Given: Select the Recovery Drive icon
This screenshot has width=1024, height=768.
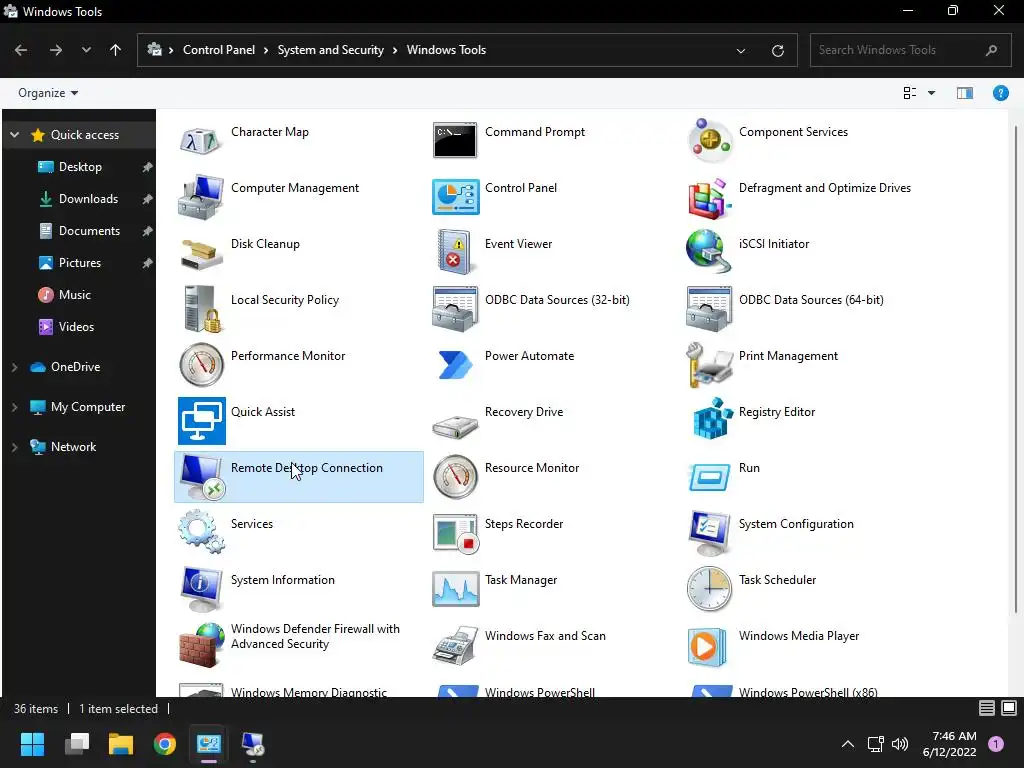Looking at the screenshot, I should point(455,426).
